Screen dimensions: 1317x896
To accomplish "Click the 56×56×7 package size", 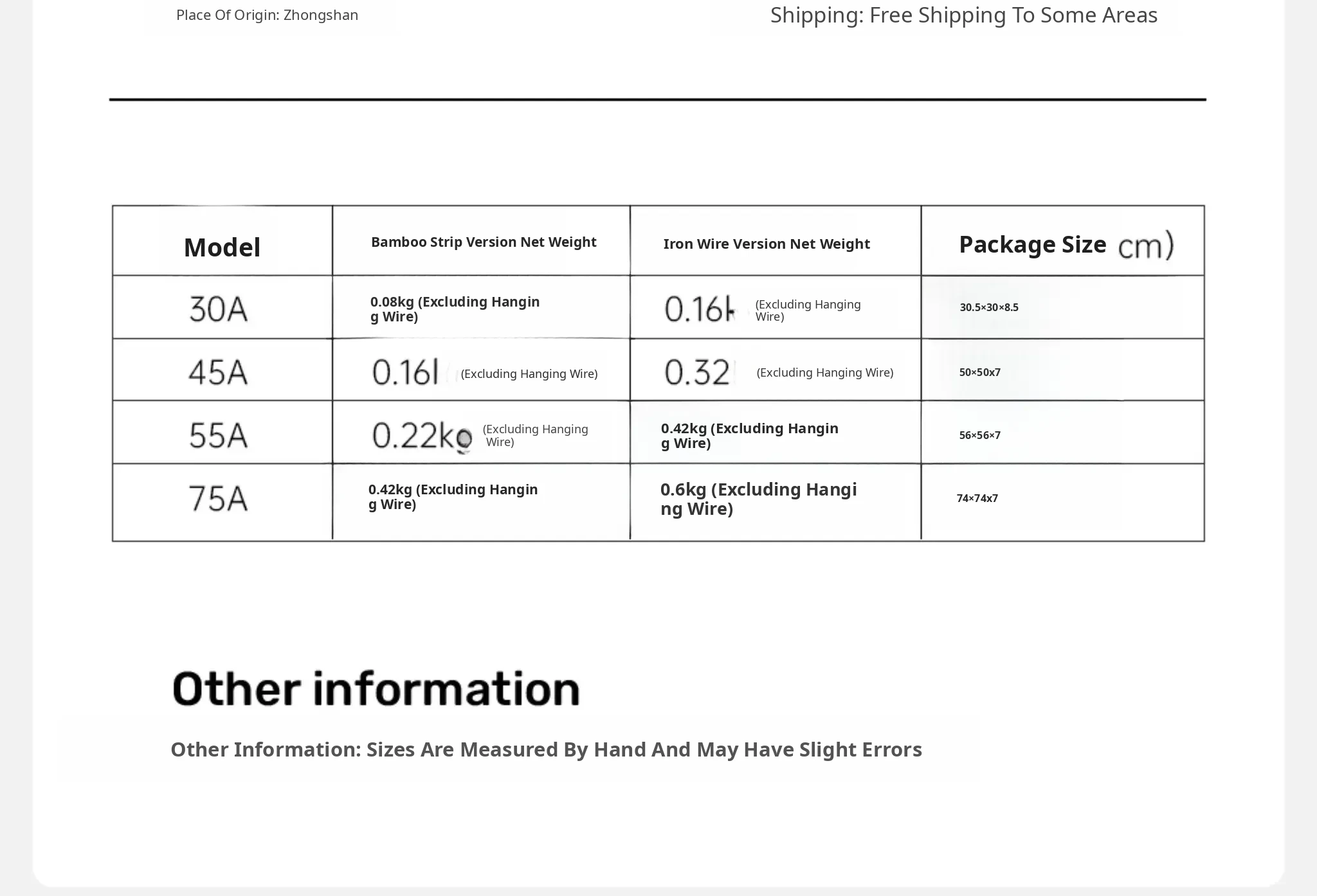I will point(979,435).
